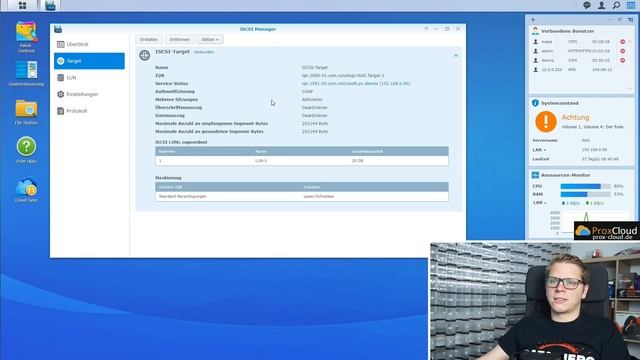Disconnect user admin in connected users
The image size is (640, 360).
tap(622, 51)
